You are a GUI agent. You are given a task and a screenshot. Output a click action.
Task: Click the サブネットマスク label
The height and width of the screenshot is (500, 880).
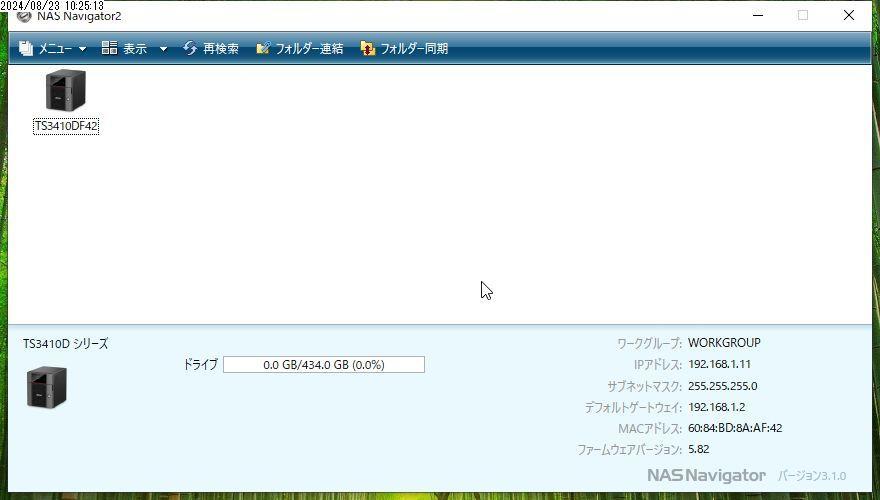[x=644, y=386]
